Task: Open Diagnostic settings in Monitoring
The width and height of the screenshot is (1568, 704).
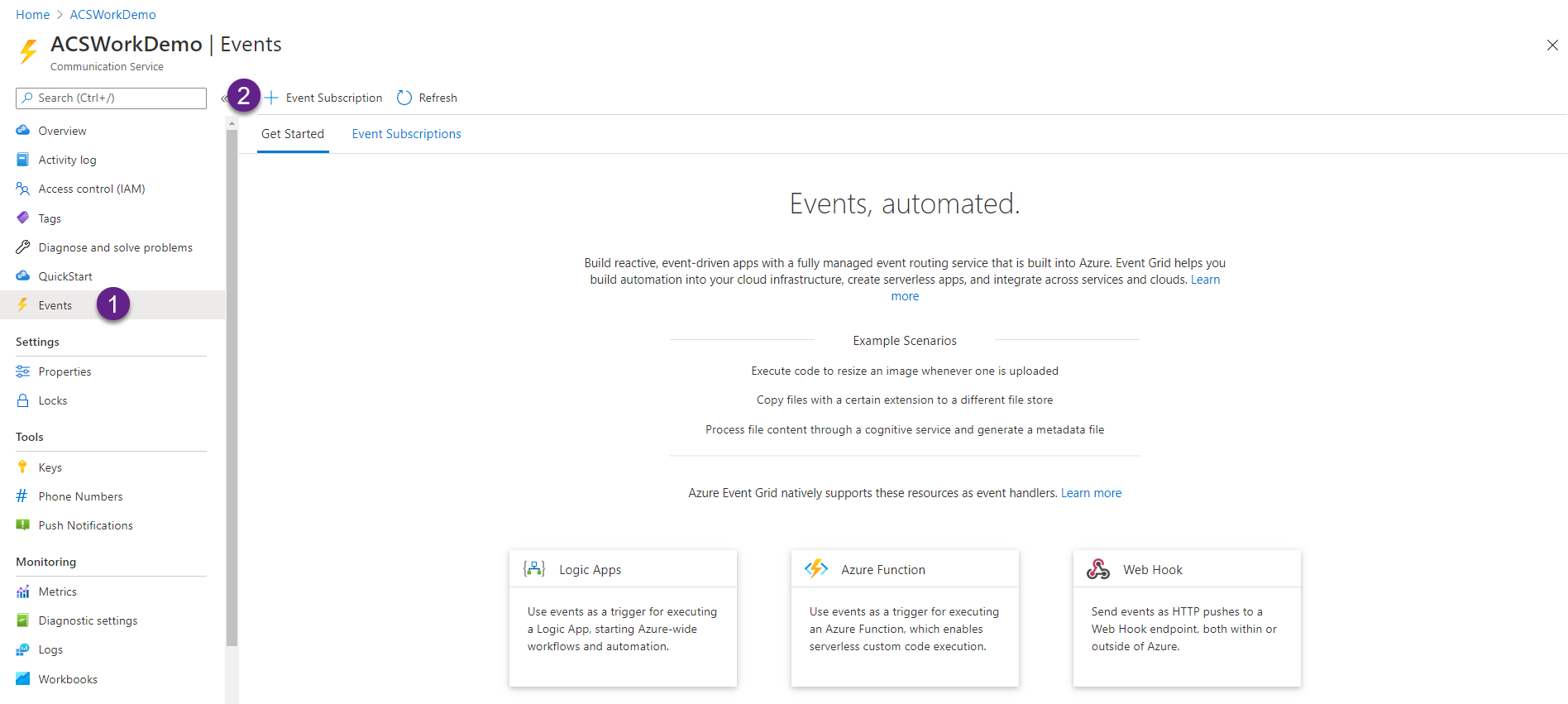Action: coord(88,620)
